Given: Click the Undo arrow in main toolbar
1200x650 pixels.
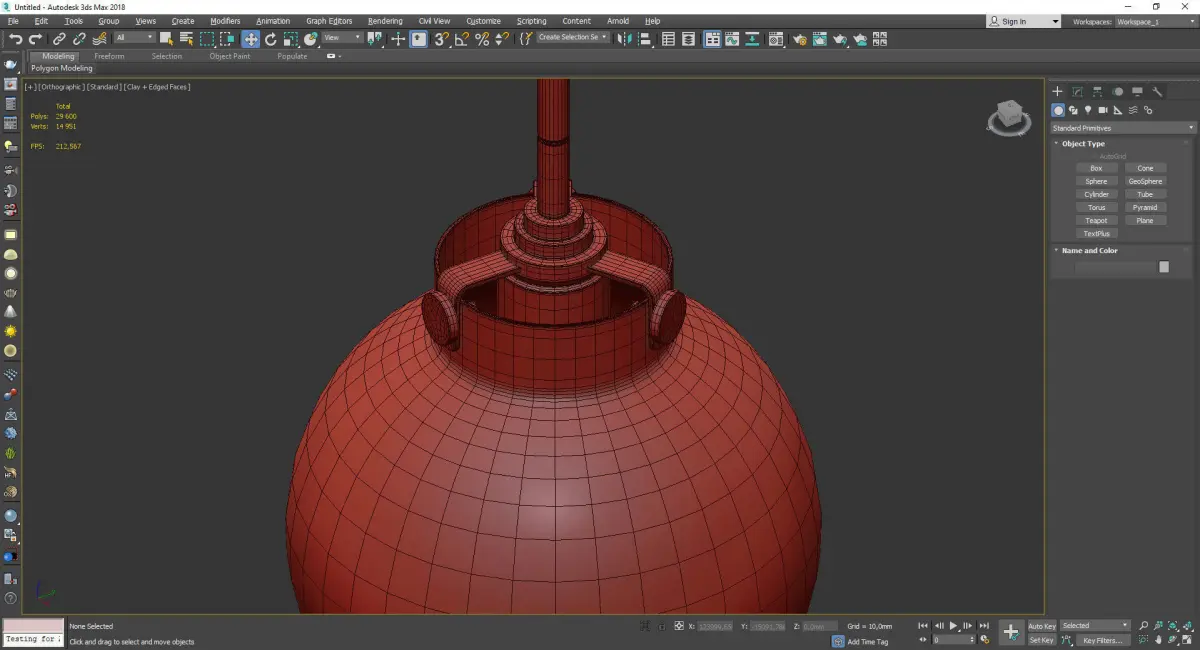Looking at the screenshot, I should (15, 39).
